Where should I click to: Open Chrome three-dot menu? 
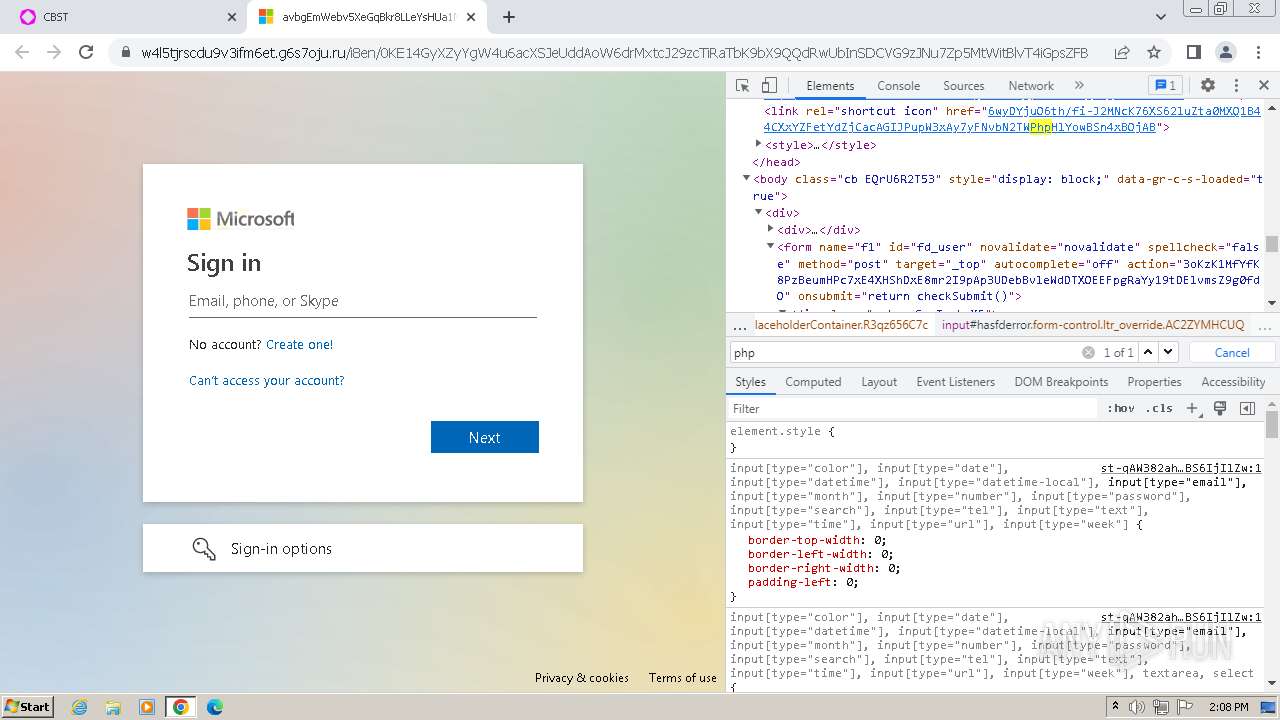(1258, 52)
